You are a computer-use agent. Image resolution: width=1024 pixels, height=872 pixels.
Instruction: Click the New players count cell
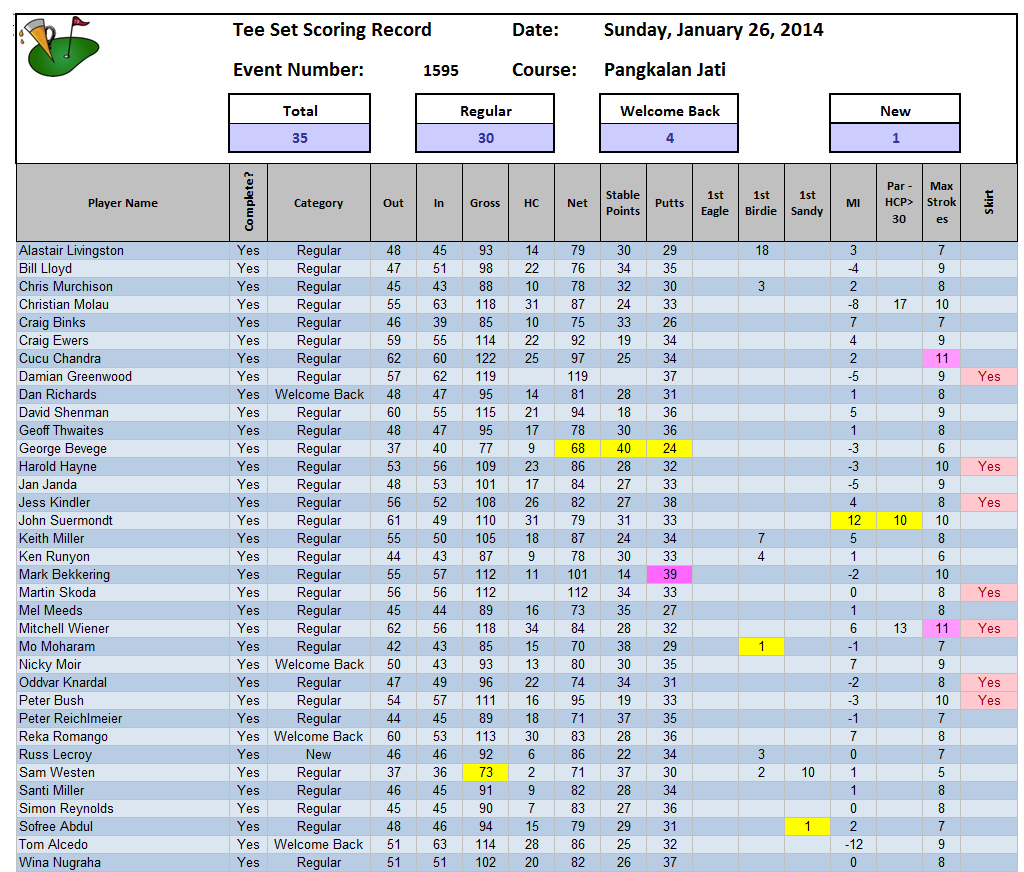pos(895,138)
